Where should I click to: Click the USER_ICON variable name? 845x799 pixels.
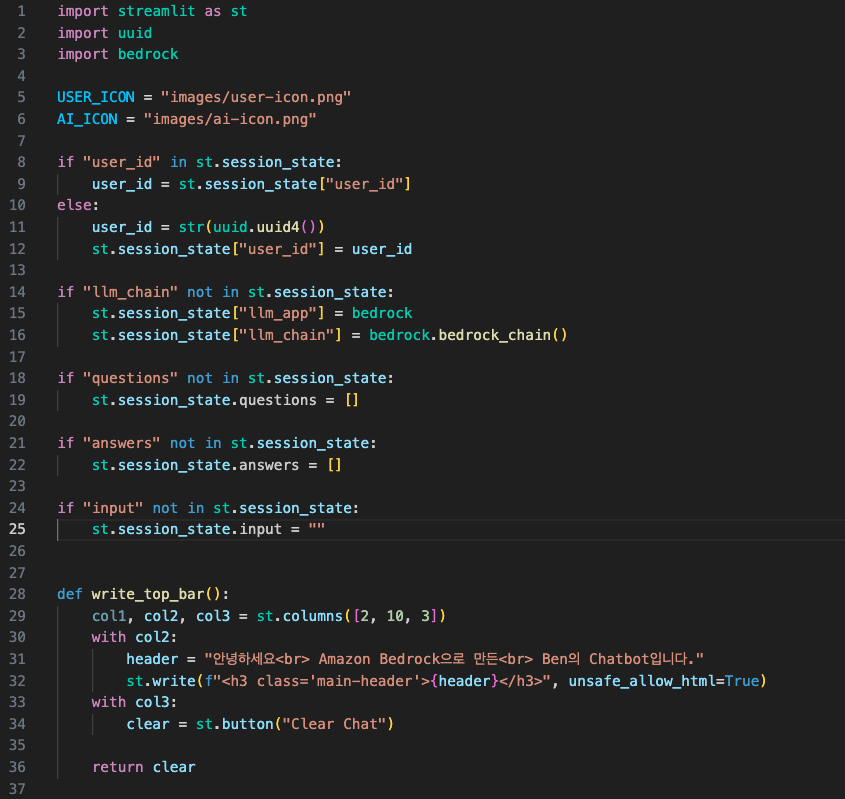point(96,98)
